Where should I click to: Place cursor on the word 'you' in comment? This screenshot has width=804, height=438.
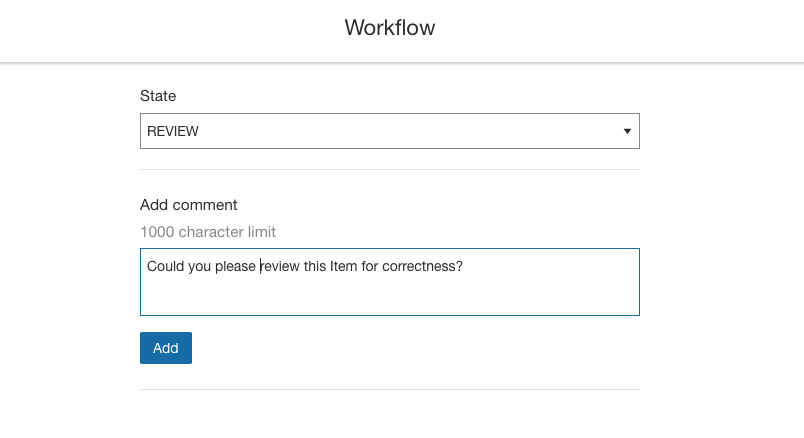coord(199,267)
